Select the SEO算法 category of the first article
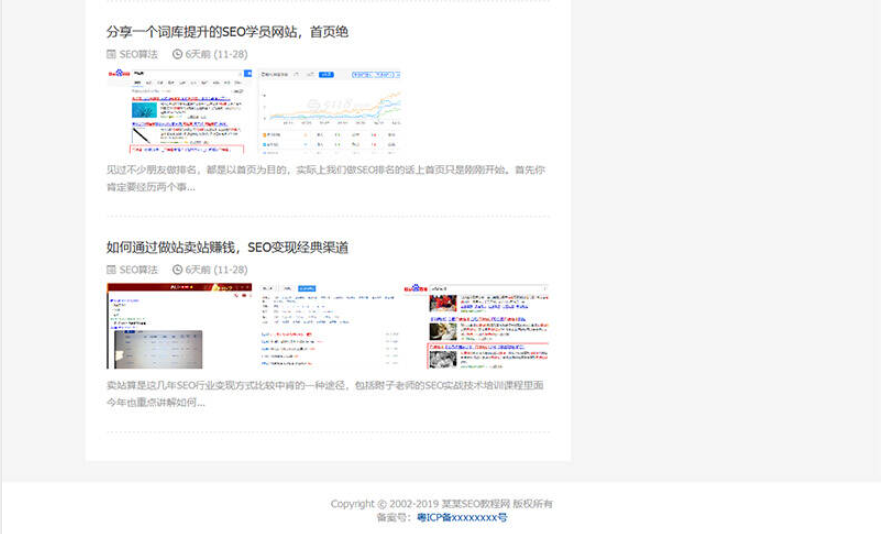This screenshot has width=881, height=534. pyautogui.click(x=138, y=54)
